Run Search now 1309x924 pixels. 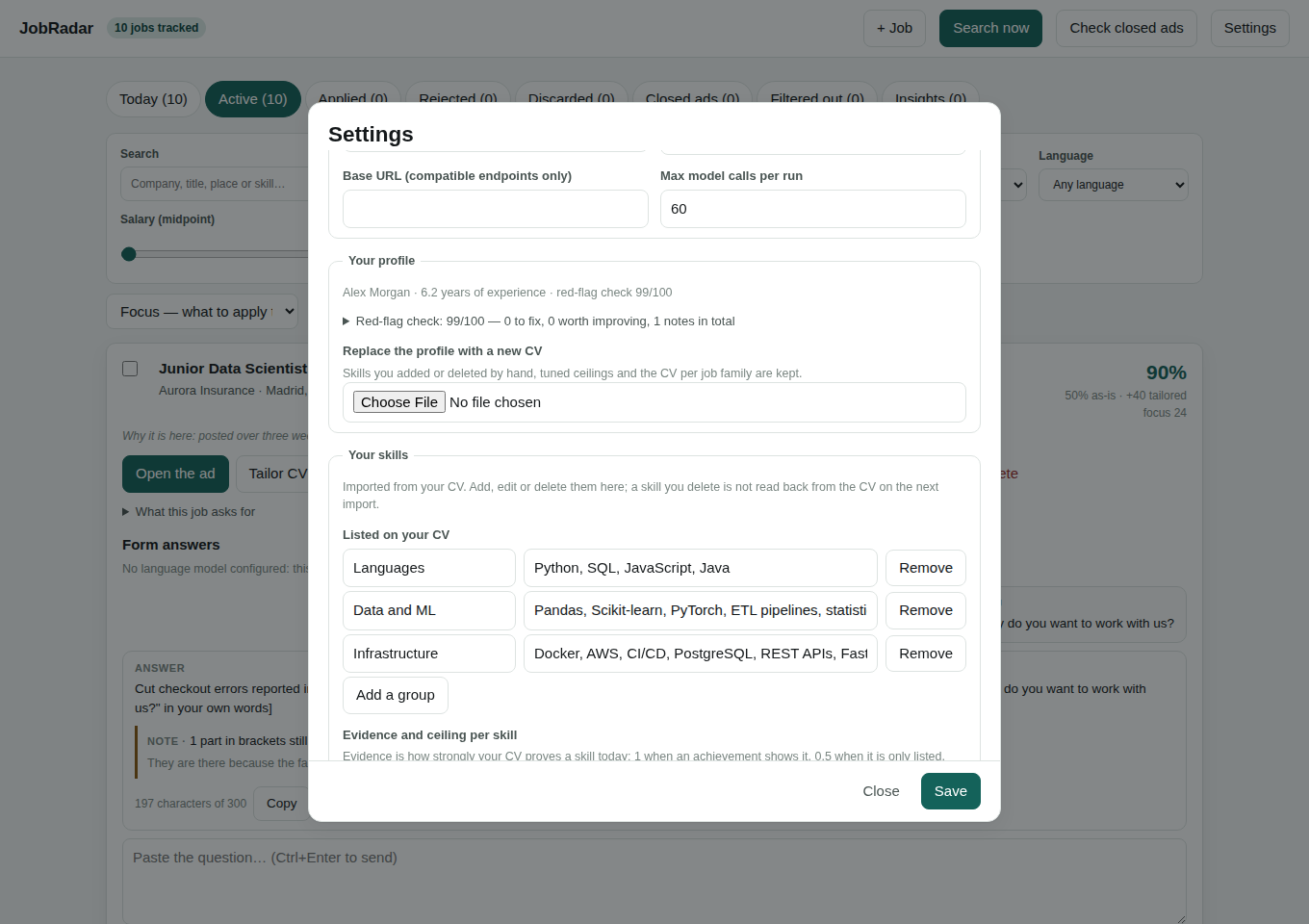pyautogui.click(x=990, y=28)
